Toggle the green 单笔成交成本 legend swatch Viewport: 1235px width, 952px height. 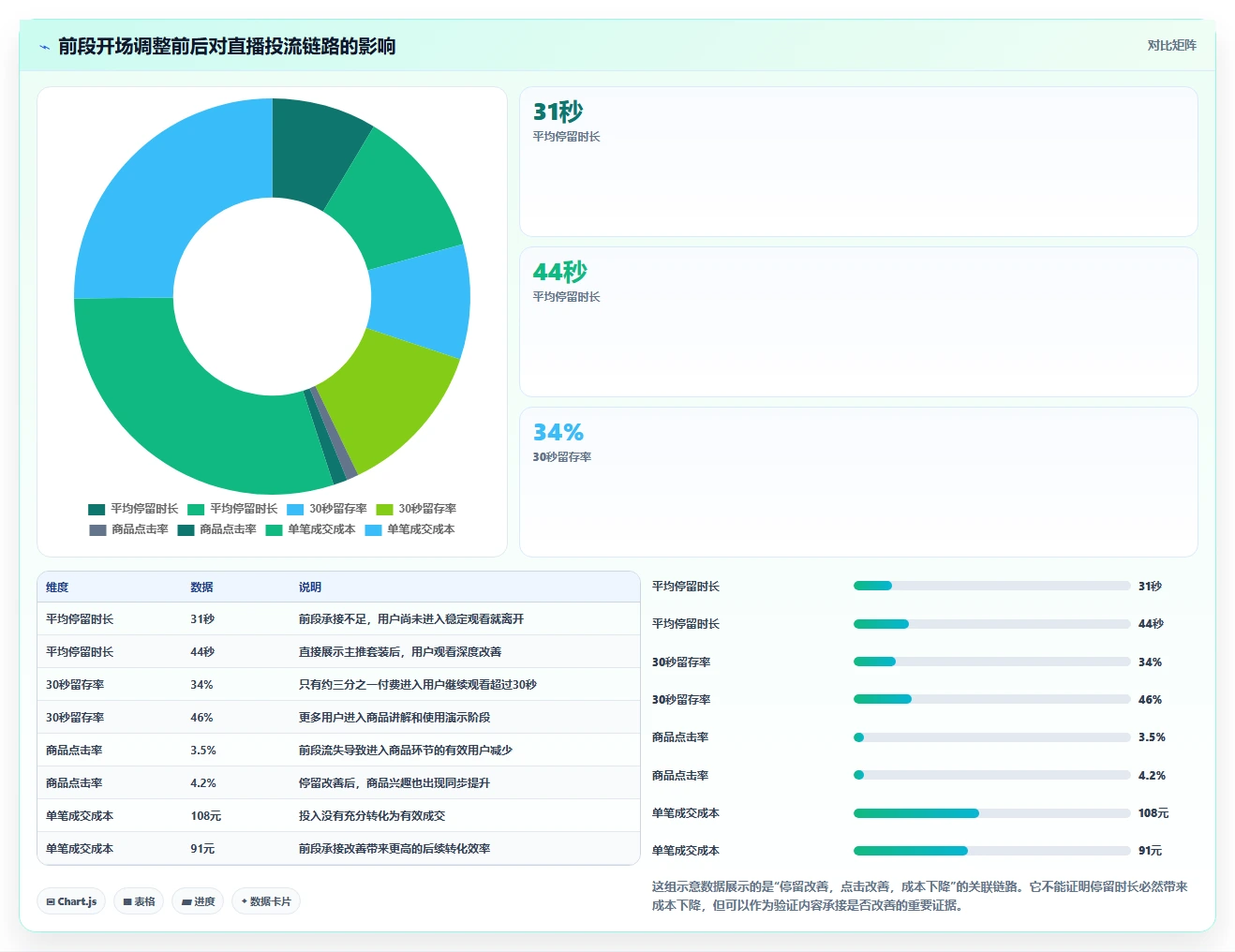point(274,529)
